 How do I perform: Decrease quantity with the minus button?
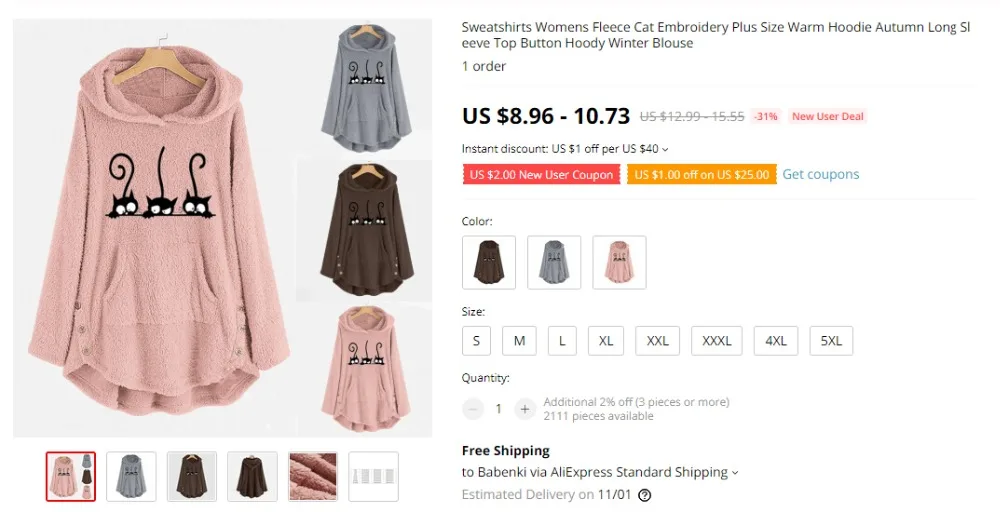tap(473, 409)
